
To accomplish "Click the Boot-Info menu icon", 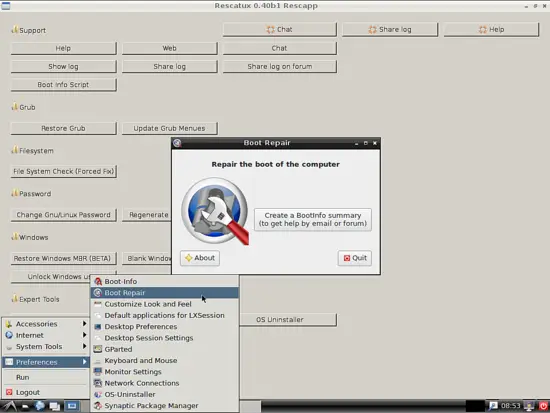I will 98,281.
